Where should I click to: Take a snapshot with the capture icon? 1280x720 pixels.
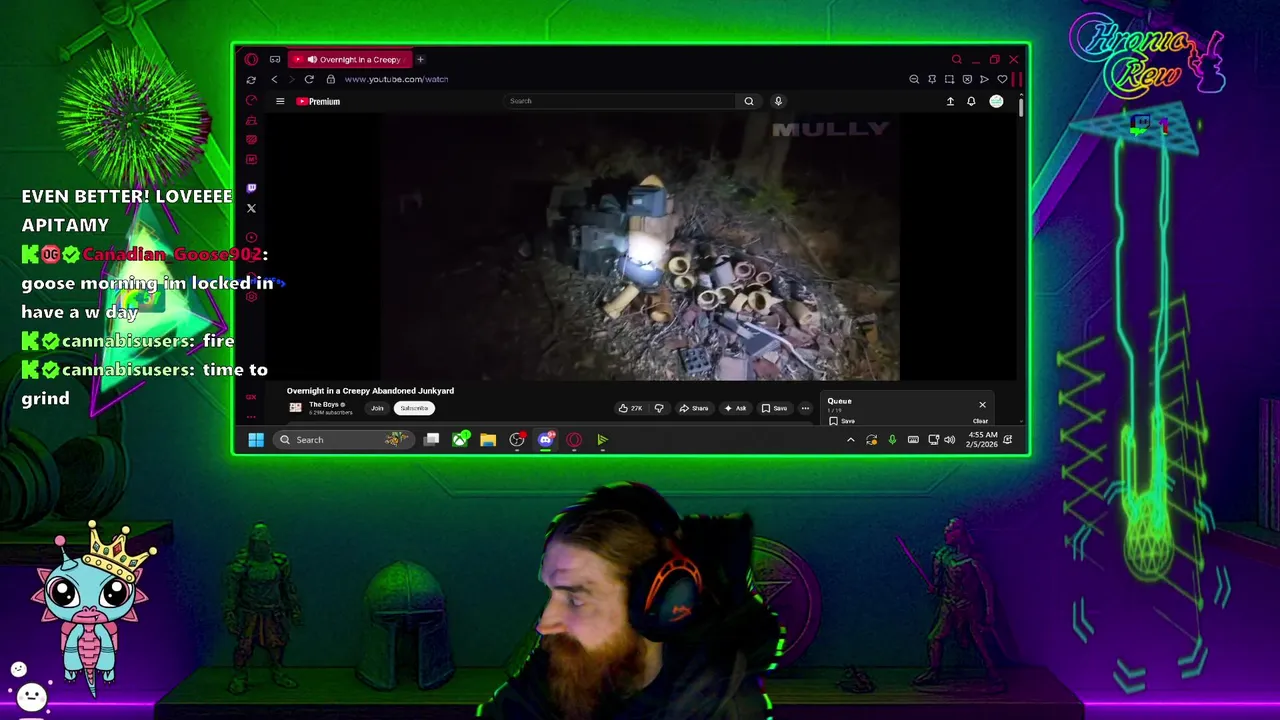[x=949, y=79]
